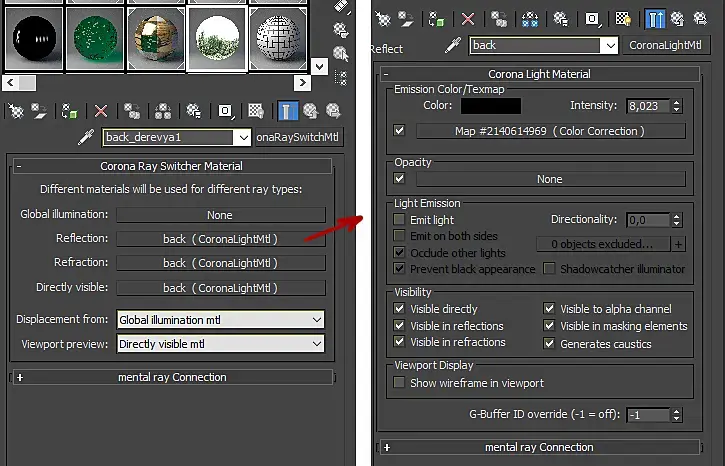Click Make Unique icon in Light Material panel
The width and height of the screenshot is (725, 466).
[530, 19]
